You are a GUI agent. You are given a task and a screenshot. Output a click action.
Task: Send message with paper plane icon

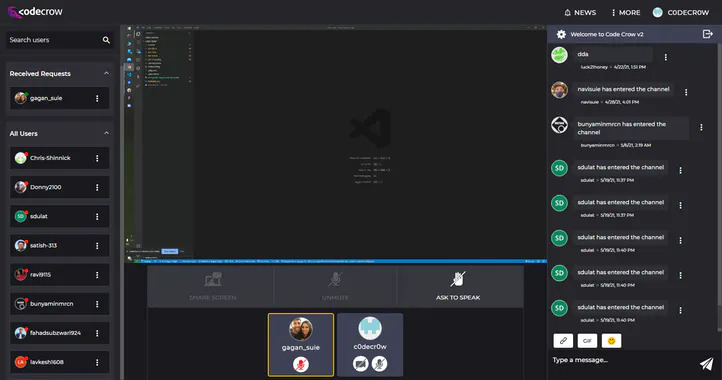tap(706, 363)
